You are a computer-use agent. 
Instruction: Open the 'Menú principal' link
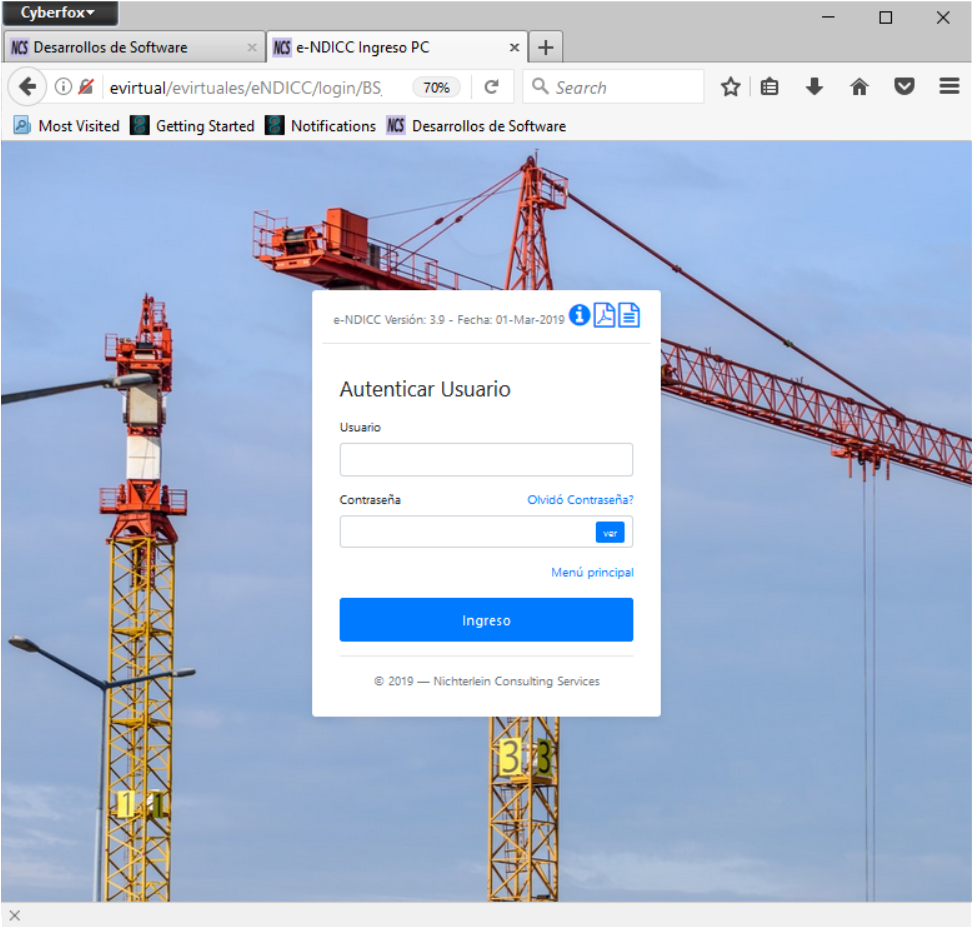592,573
